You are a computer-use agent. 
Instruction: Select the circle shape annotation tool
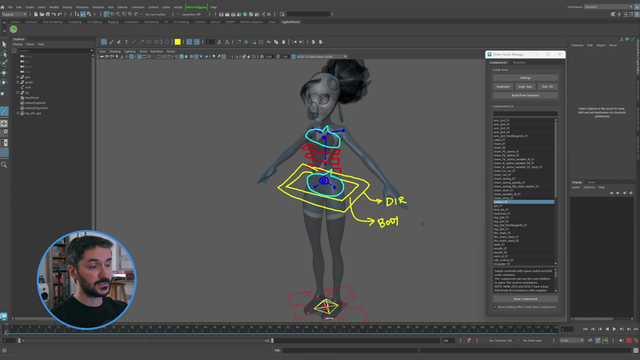[x=149, y=42]
